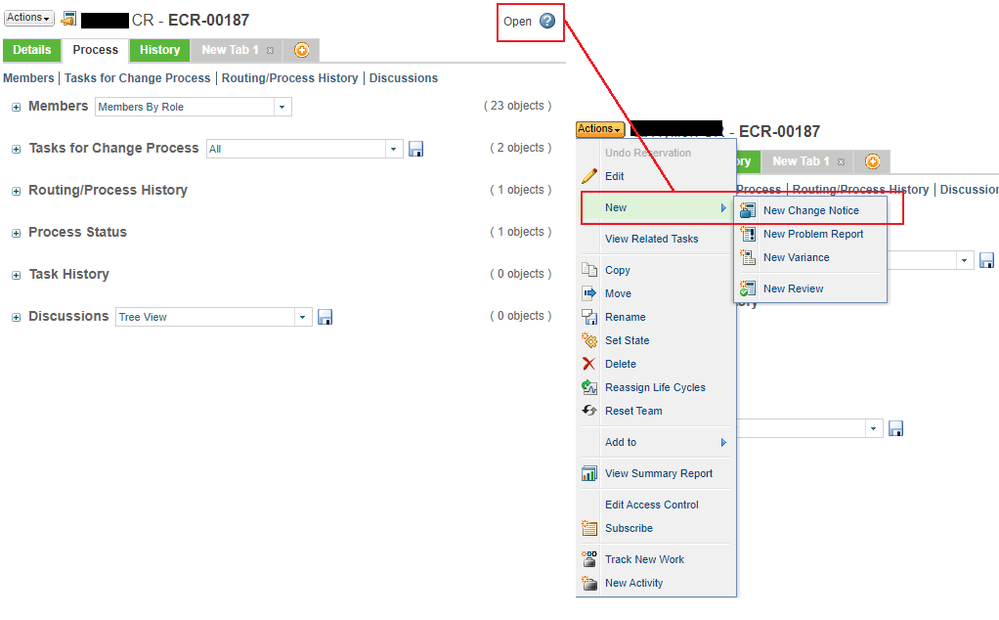Click the add new tab plus icon in left tab bar
Viewport: 999px width, 620px height.
pyautogui.click(x=301, y=50)
